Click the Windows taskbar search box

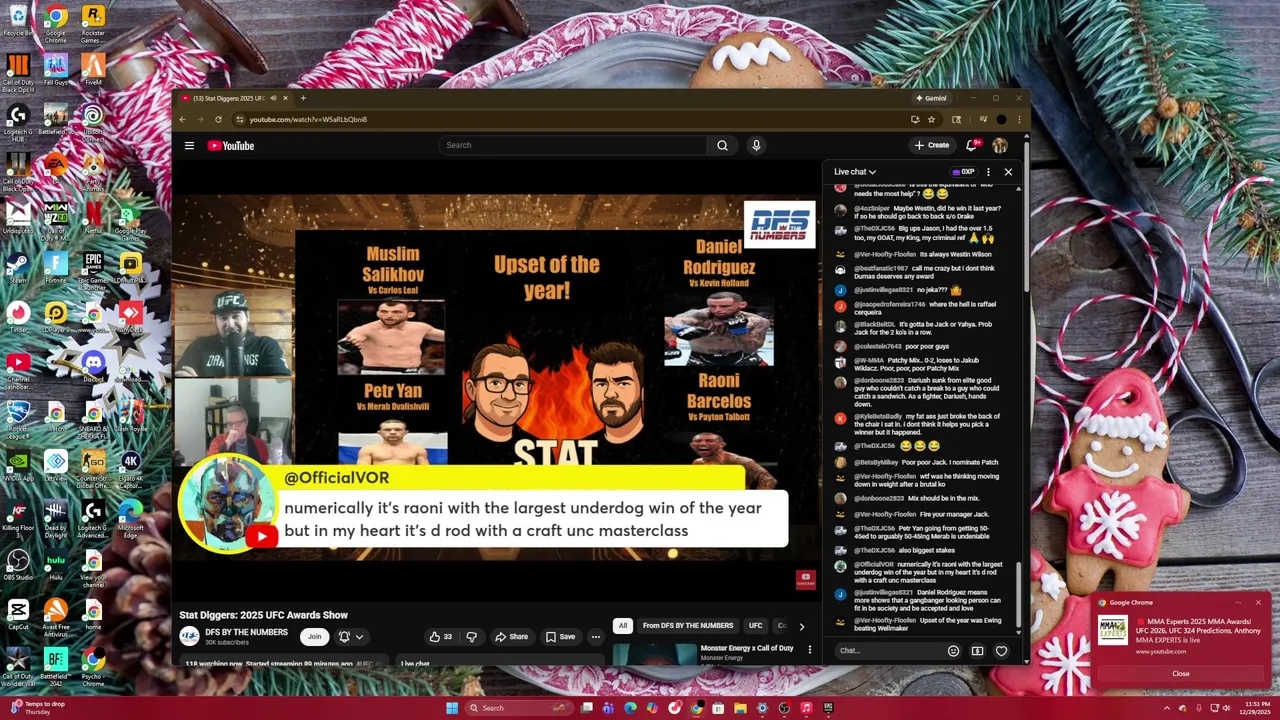(520, 708)
